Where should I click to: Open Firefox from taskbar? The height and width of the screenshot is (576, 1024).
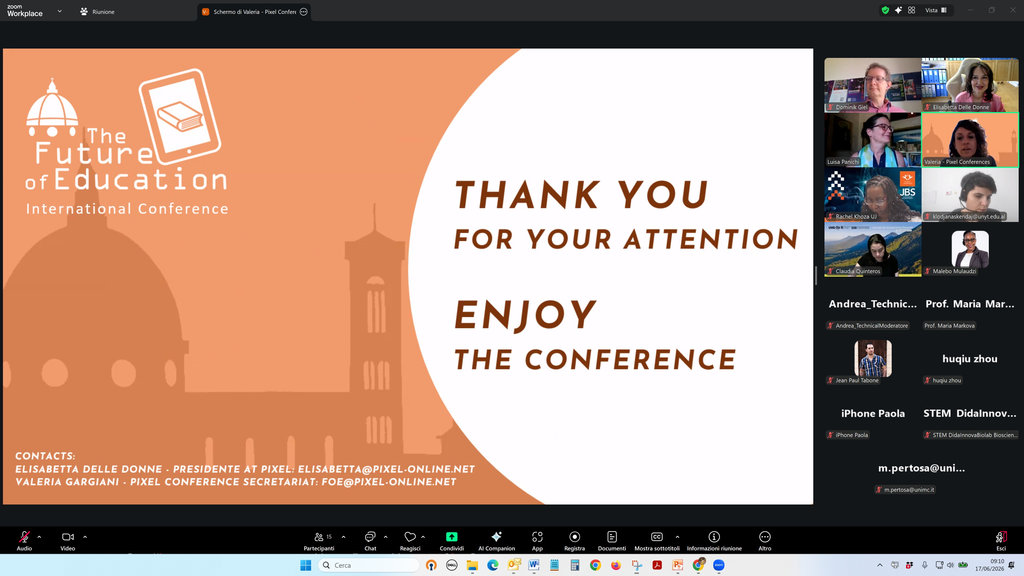coord(616,565)
